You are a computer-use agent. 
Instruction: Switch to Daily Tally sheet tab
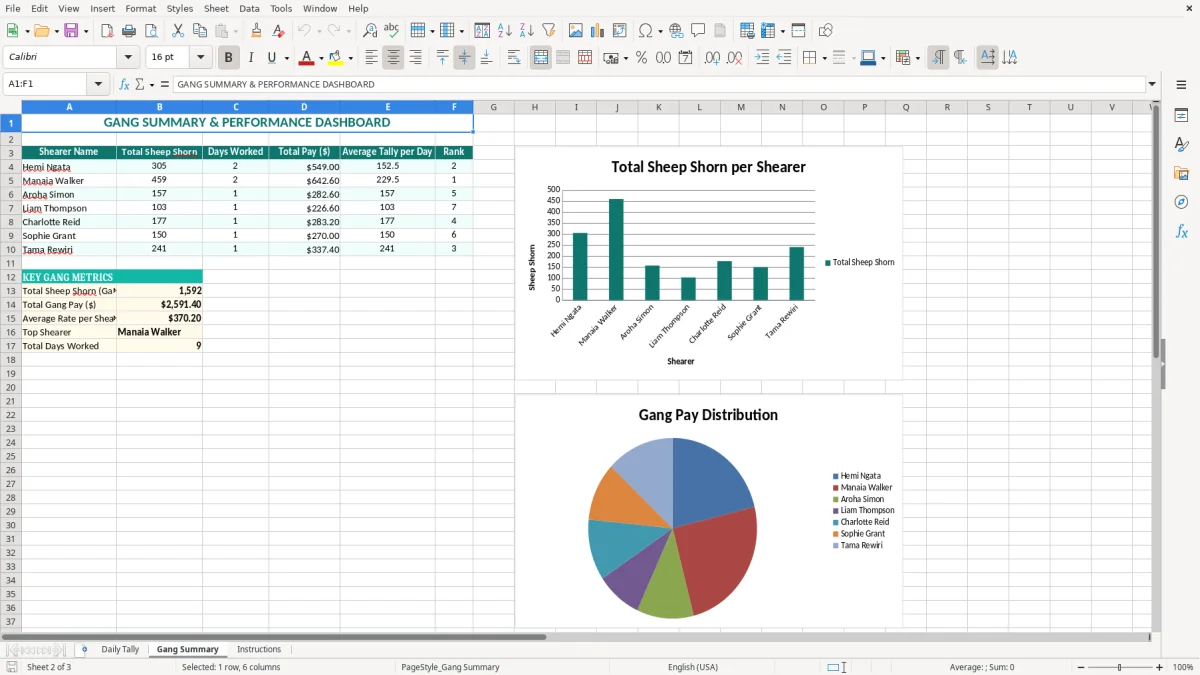pyautogui.click(x=120, y=650)
